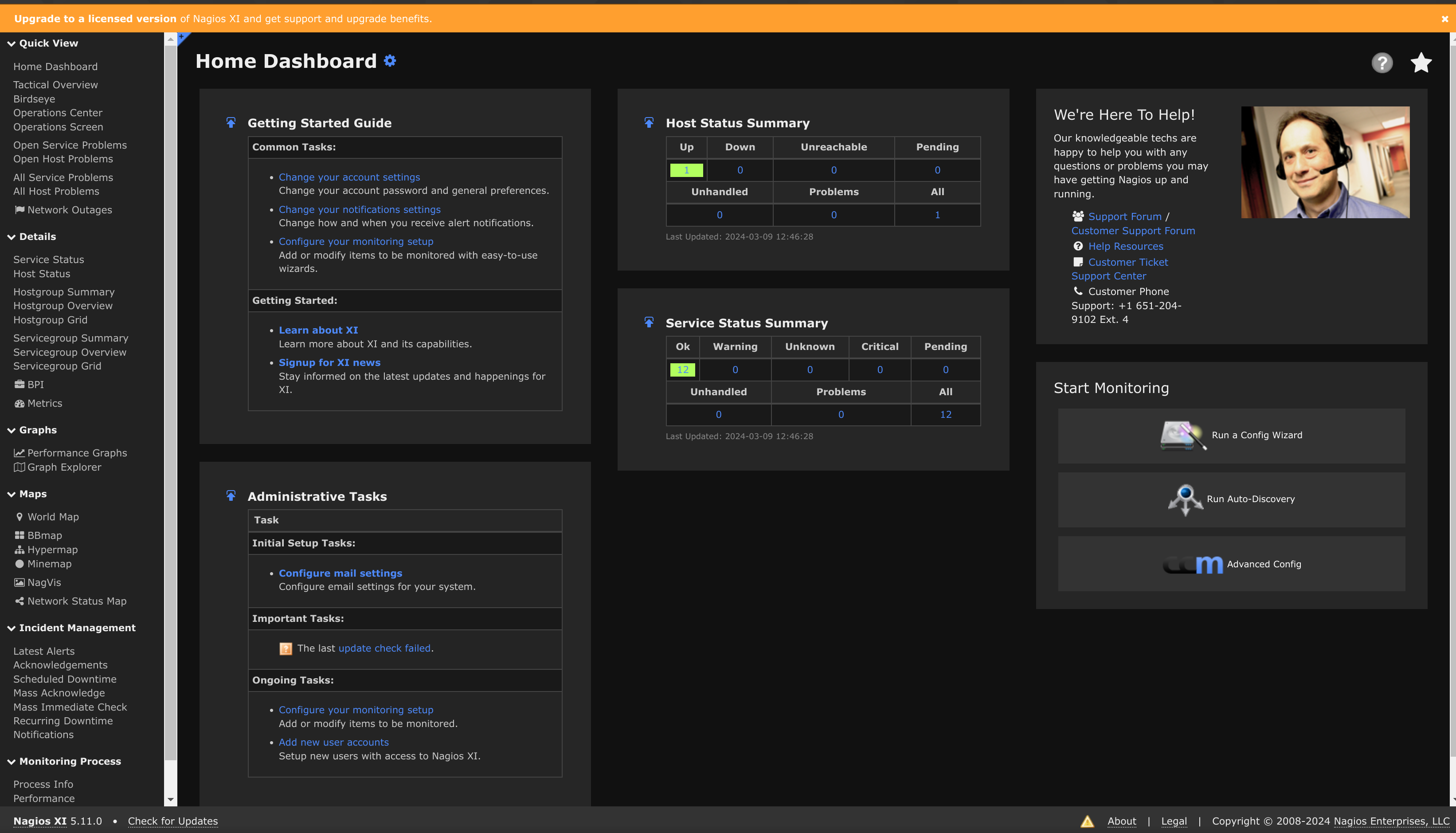Click the Graph Explorer map icon
The width and height of the screenshot is (1456, 833).
[x=20, y=467]
